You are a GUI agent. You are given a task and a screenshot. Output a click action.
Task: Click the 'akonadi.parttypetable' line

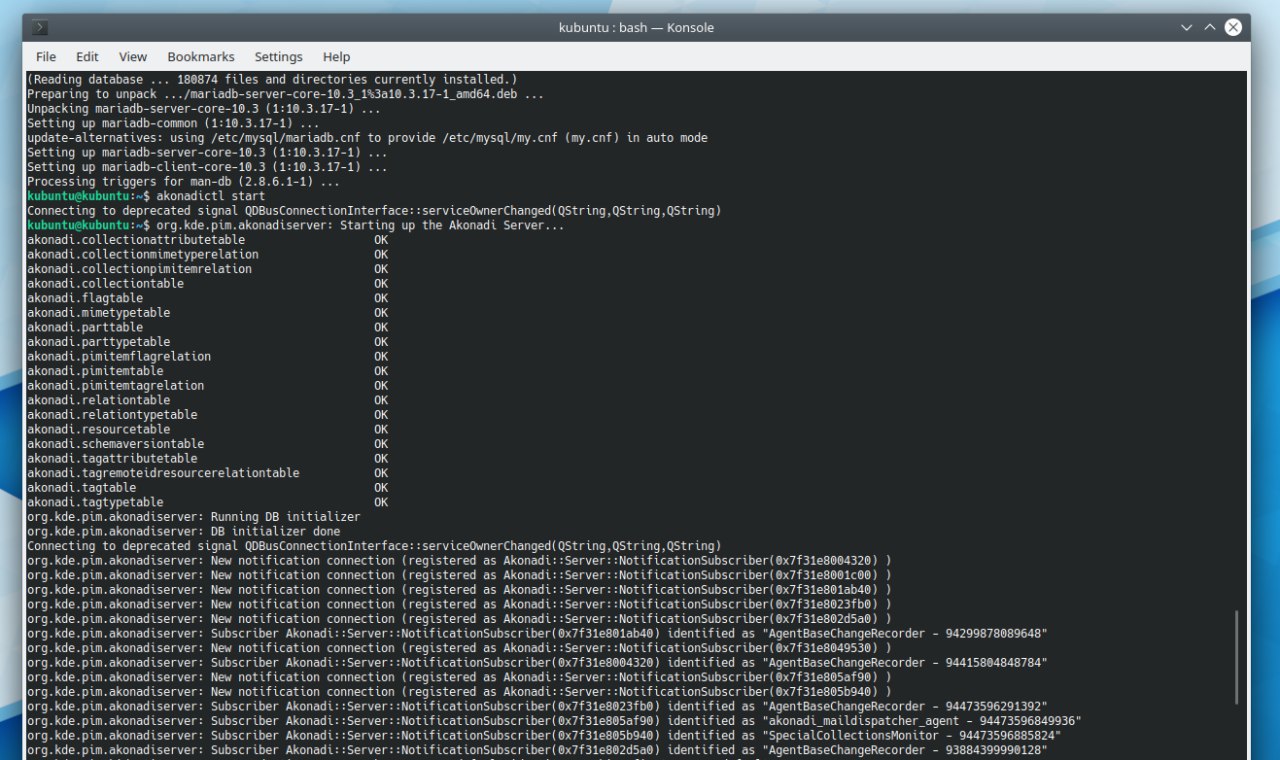(x=207, y=342)
